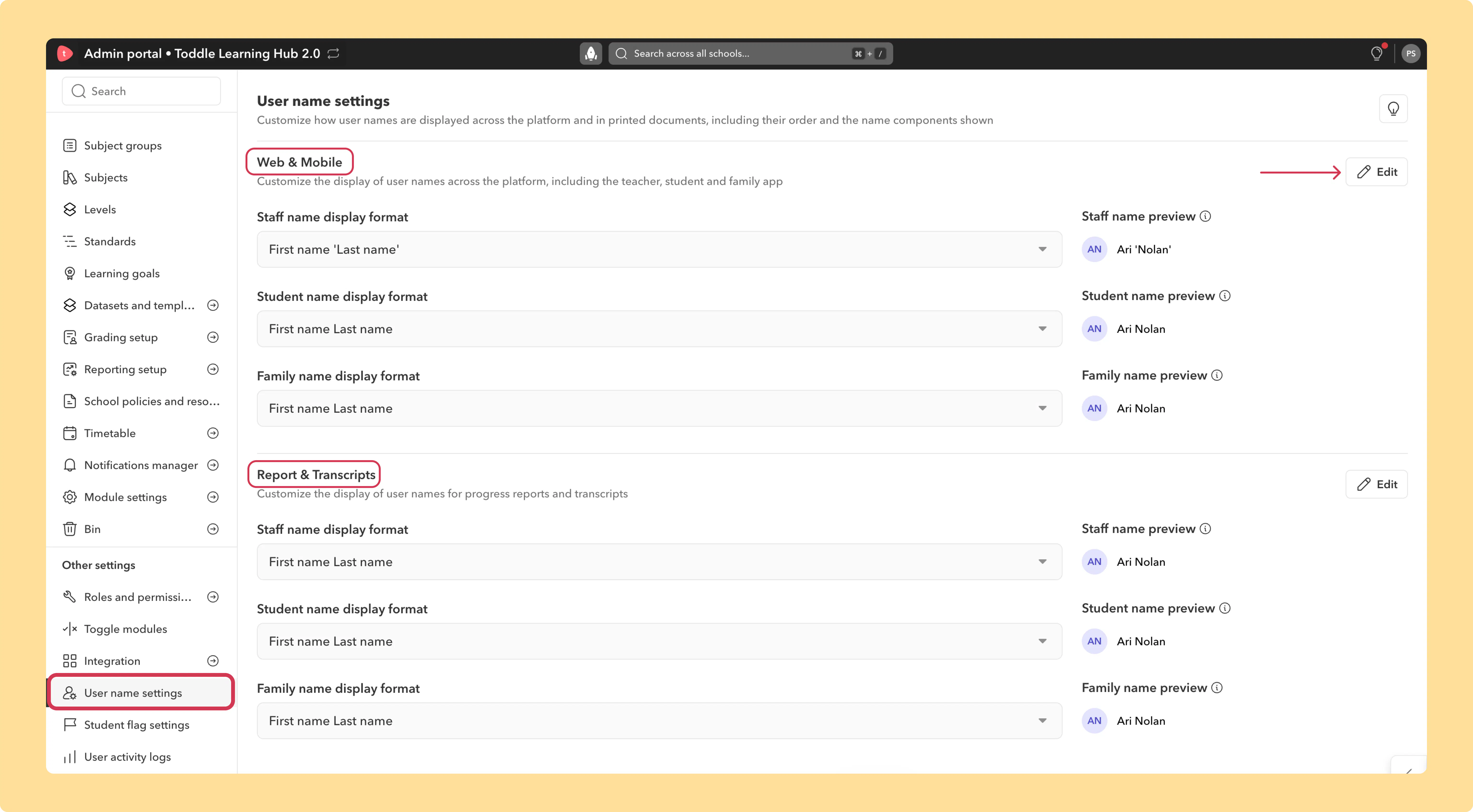This screenshot has height=812, width=1473.
Task: Click the info icon beside Report Family name preview
Action: [x=1217, y=687]
